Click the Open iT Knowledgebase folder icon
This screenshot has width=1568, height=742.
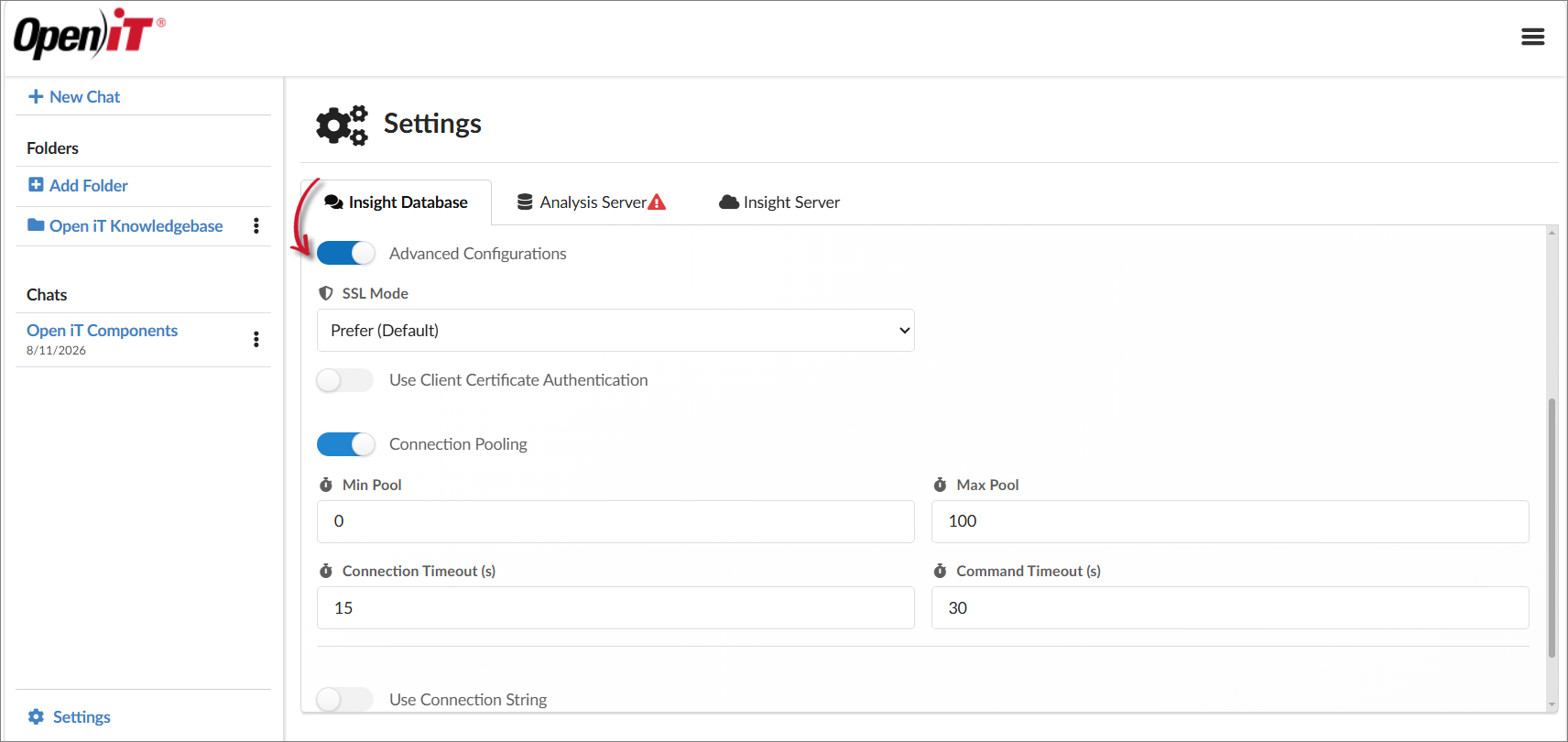[x=36, y=225]
